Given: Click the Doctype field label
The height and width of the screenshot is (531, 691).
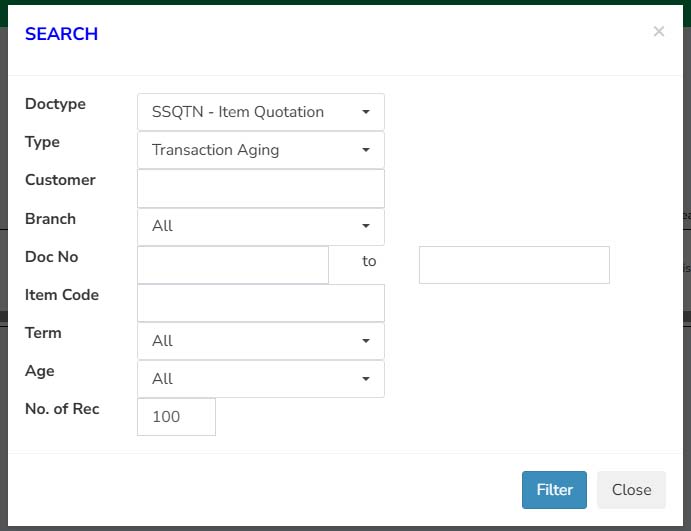Looking at the screenshot, I should click(x=56, y=104).
